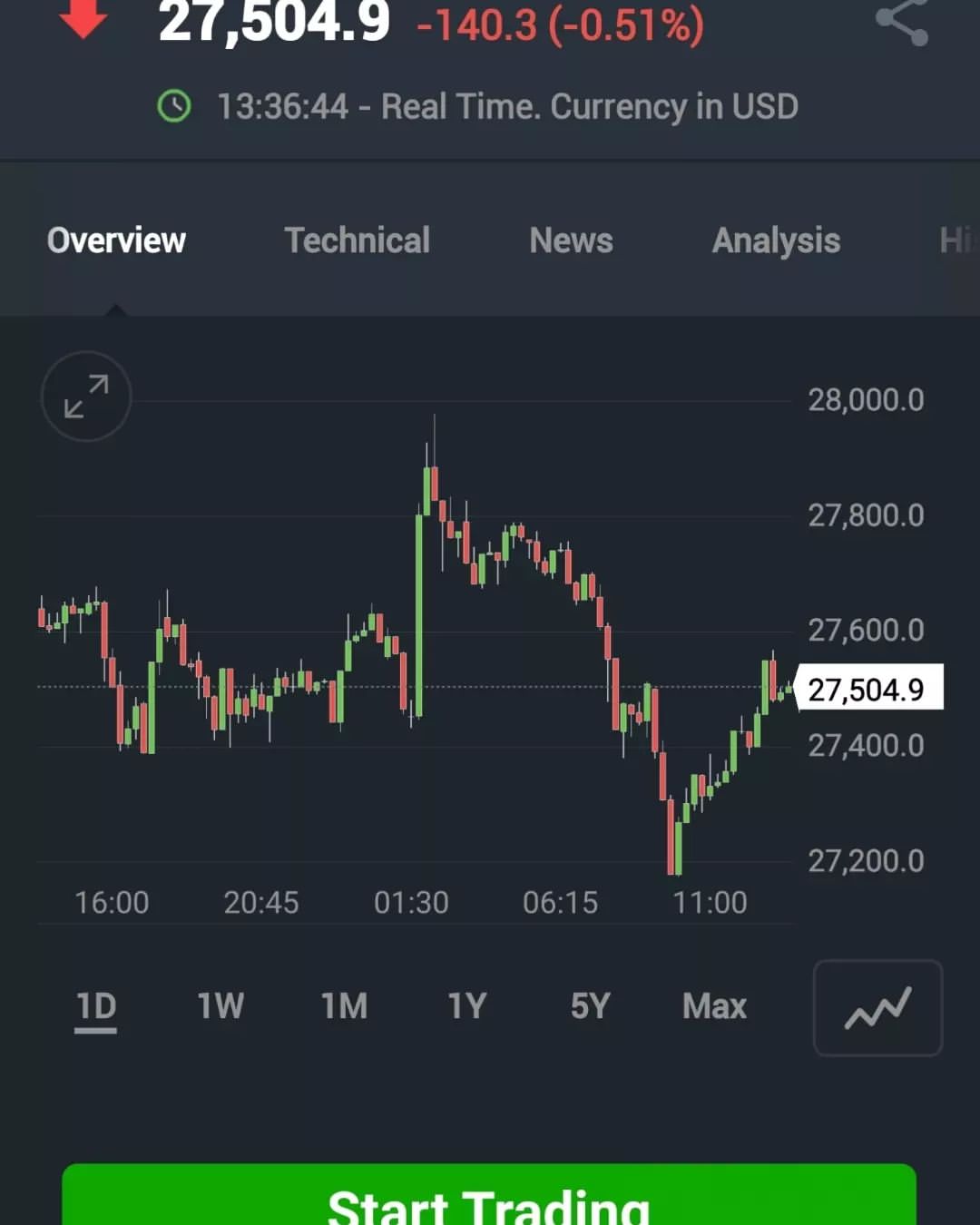Open the News tab
Image resolution: width=980 pixels, height=1225 pixels.
571,240
